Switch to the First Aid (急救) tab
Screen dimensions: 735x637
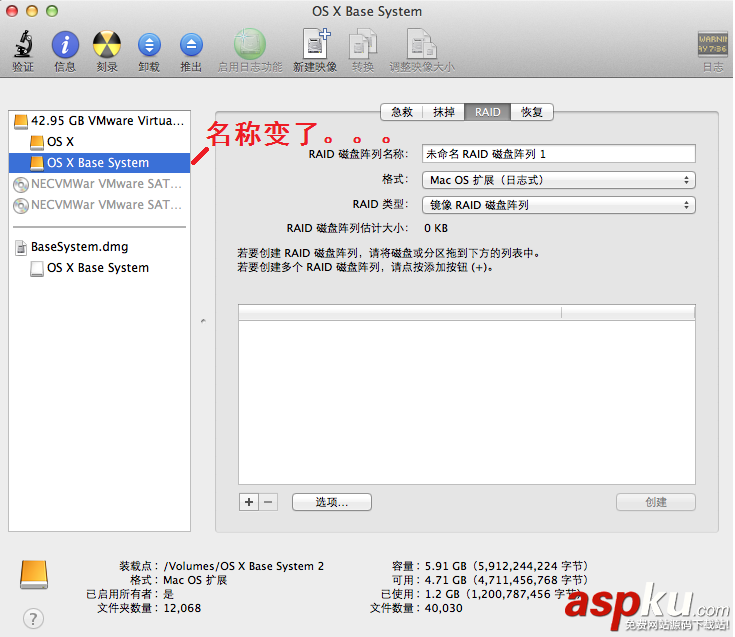(402, 112)
